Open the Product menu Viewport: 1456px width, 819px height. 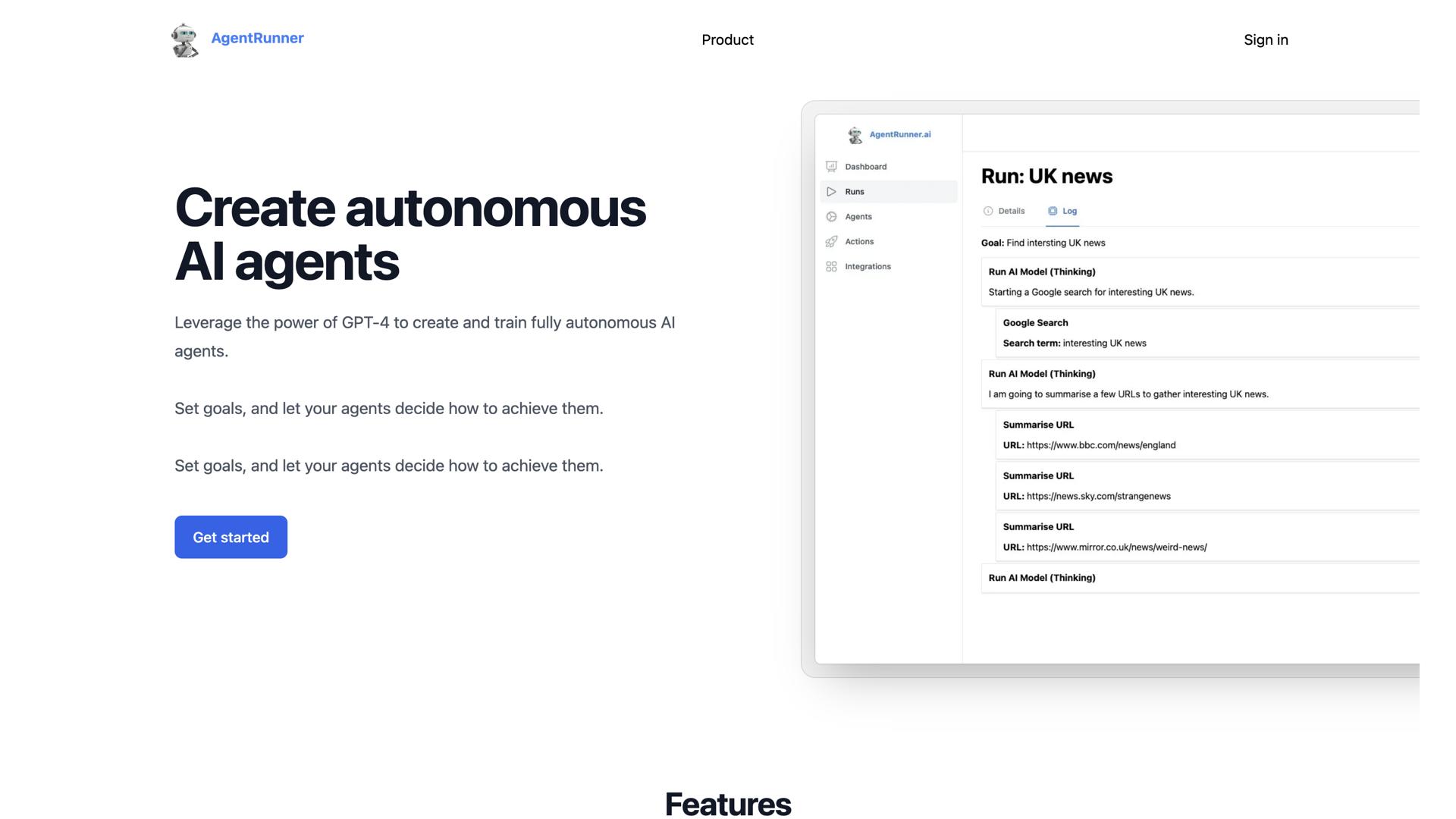727,39
